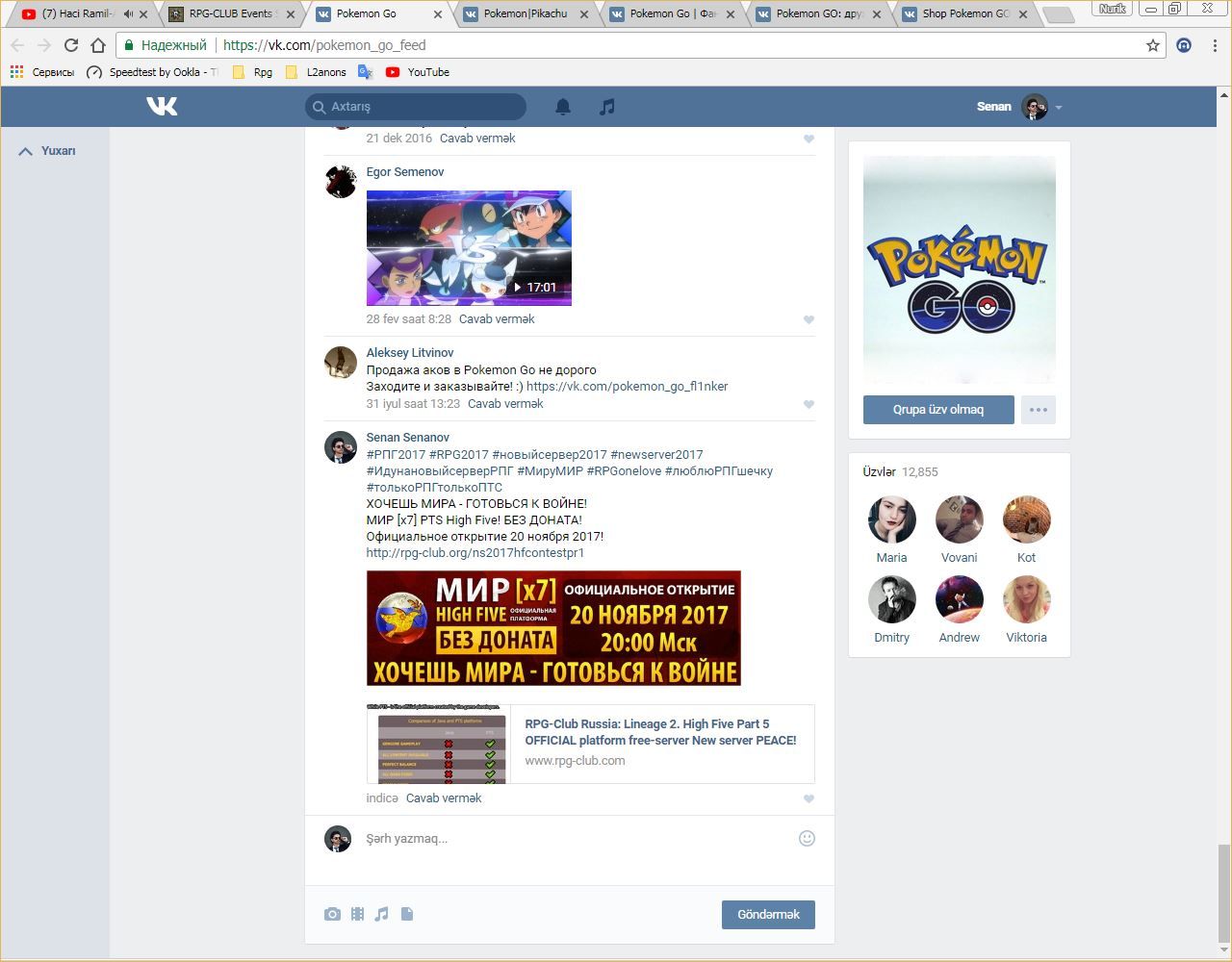The image size is (1232, 962).
Task: Attach a document using file icon
Action: pos(407,914)
